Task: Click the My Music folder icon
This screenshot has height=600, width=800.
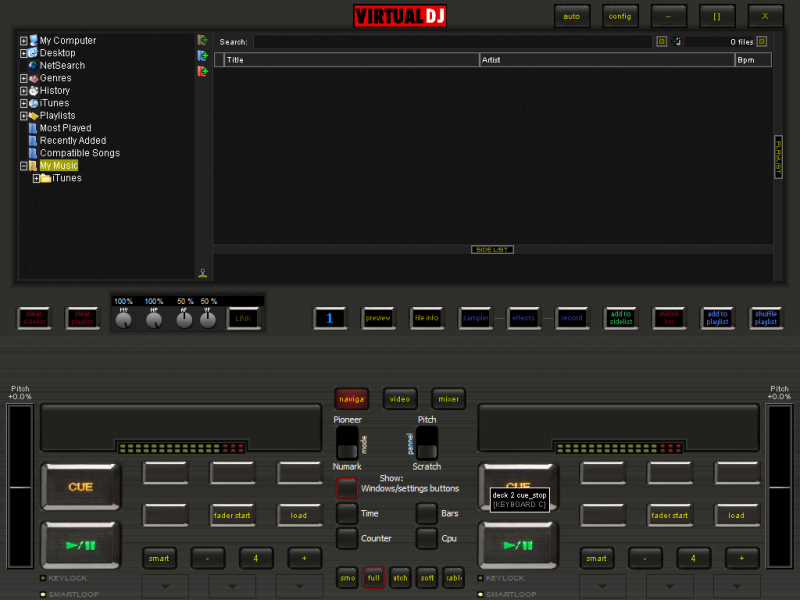Action: [x=34, y=166]
